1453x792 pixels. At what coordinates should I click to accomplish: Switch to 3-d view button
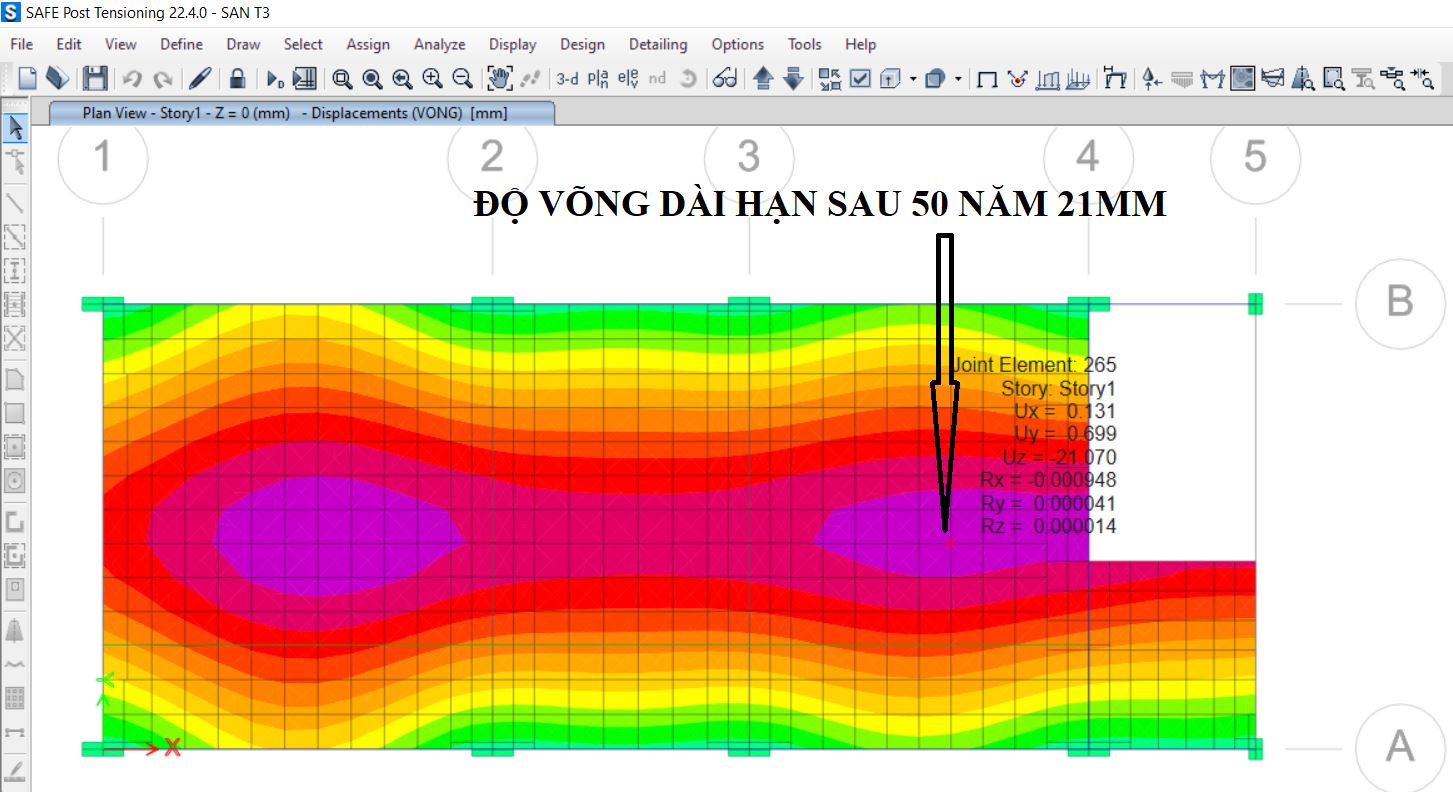(x=567, y=78)
